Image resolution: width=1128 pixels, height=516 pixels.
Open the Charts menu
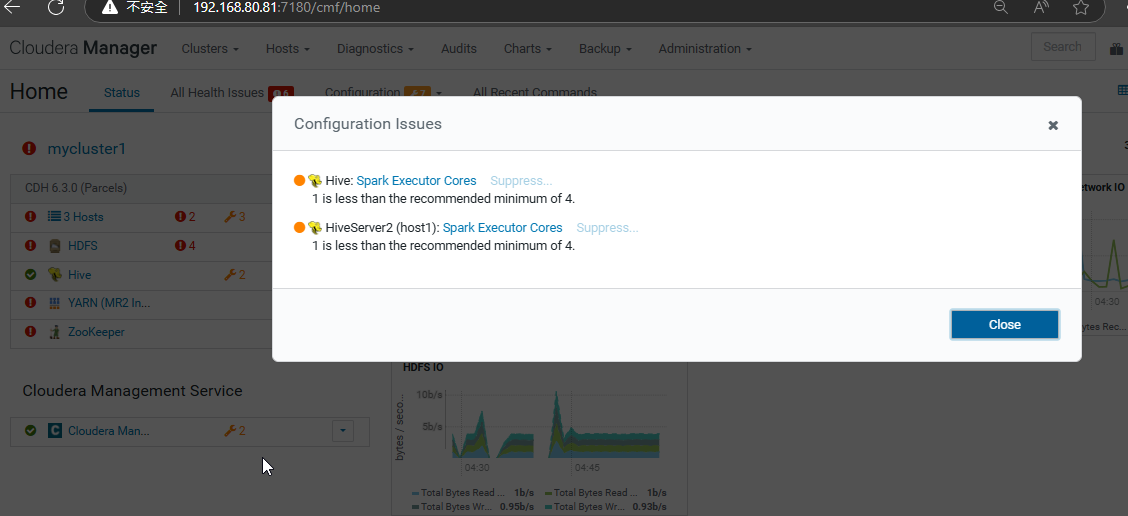click(x=527, y=48)
